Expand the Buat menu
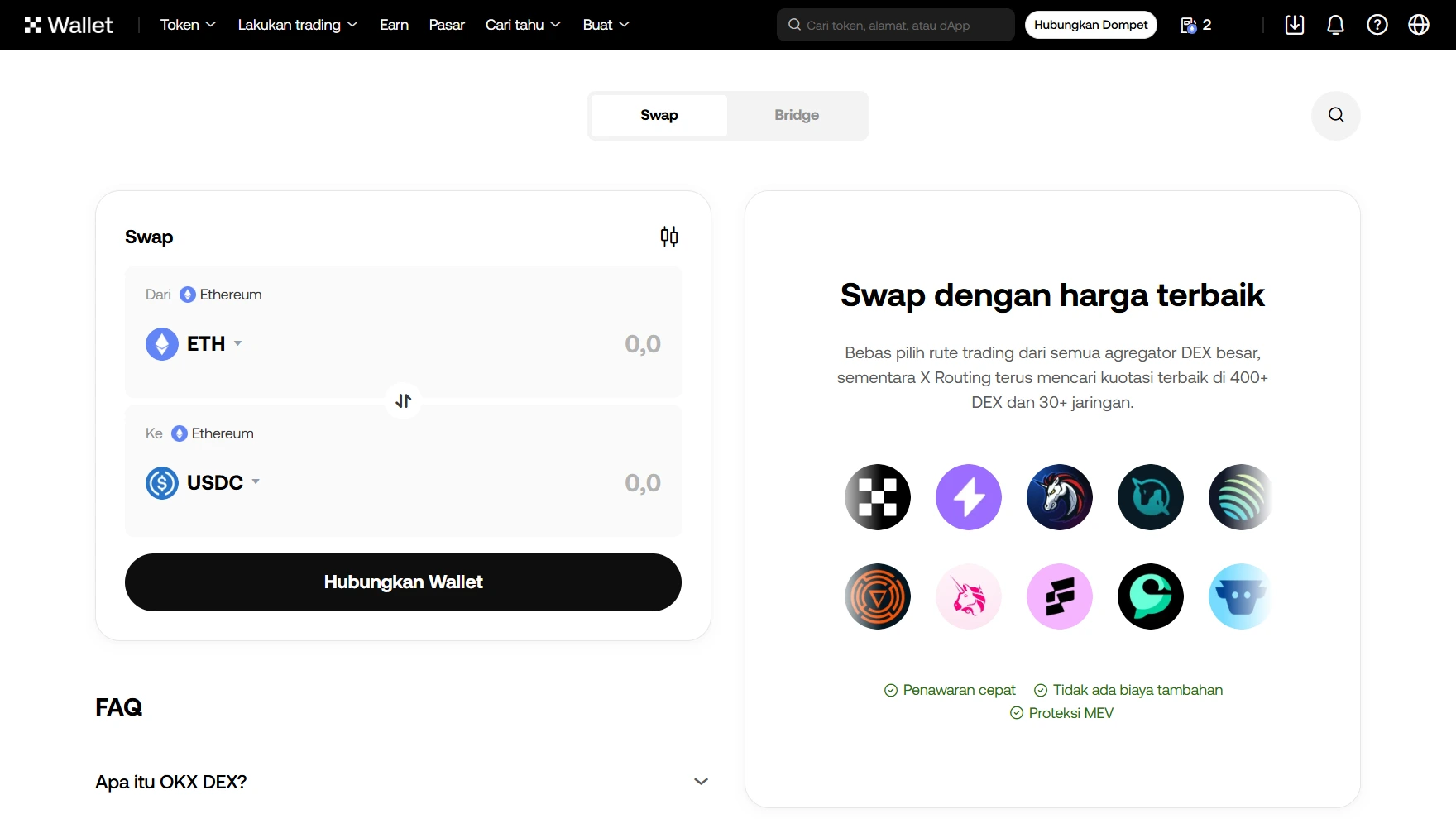 point(606,25)
